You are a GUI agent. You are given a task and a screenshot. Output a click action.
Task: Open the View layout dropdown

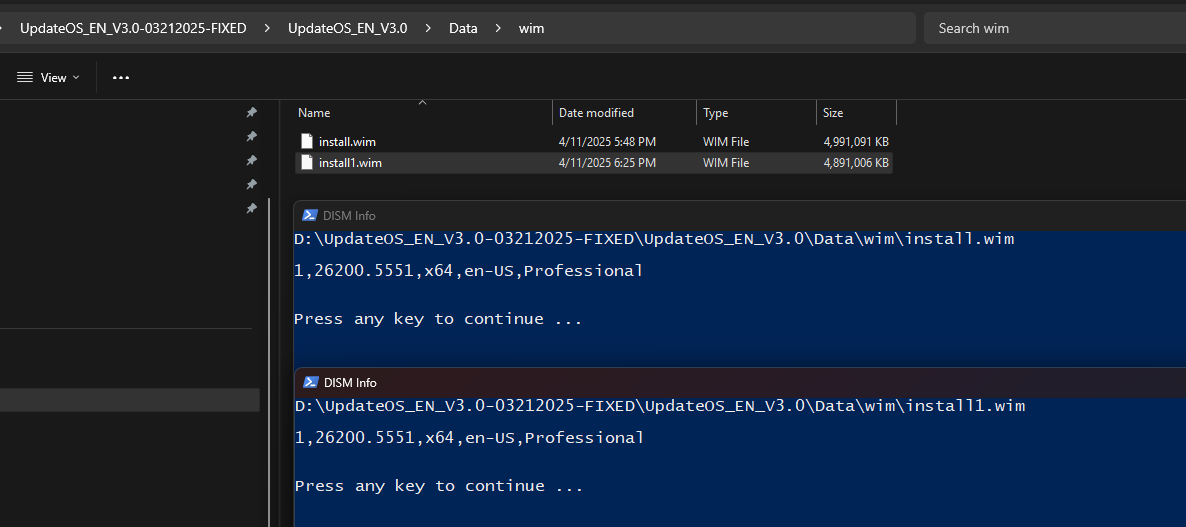[x=48, y=78]
